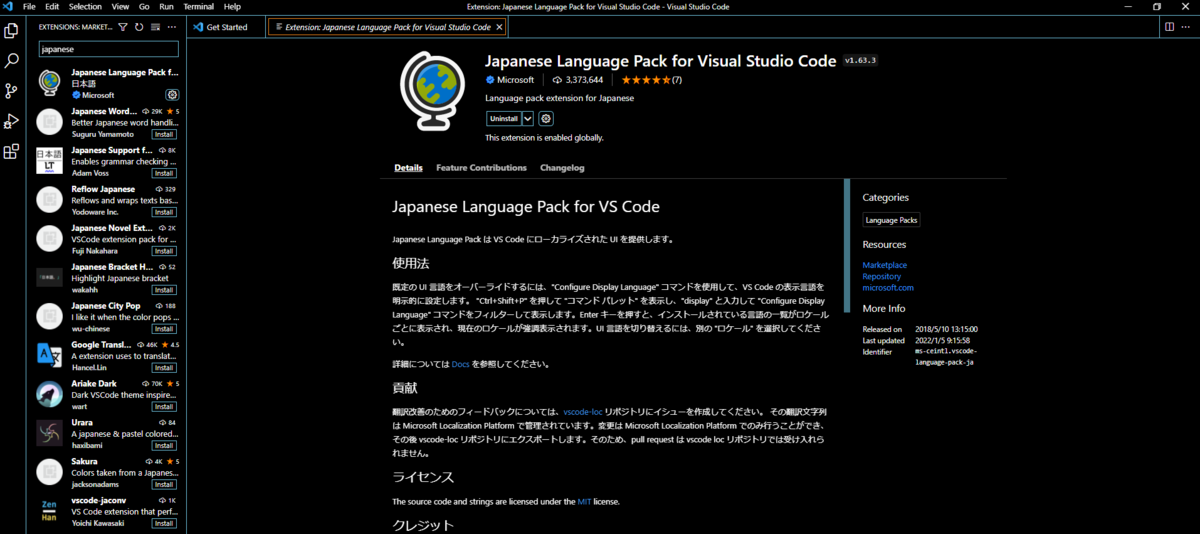This screenshot has height=534, width=1200.
Task: Split the editor to the right
Action: point(1169,27)
